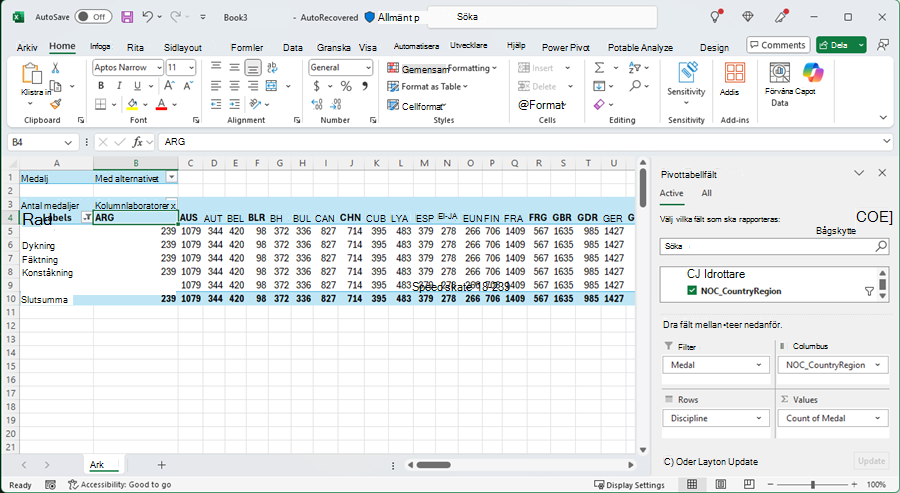Select Normal view in status bar
Image resolution: width=900 pixels, height=493 pixels.
coord(692,484)
